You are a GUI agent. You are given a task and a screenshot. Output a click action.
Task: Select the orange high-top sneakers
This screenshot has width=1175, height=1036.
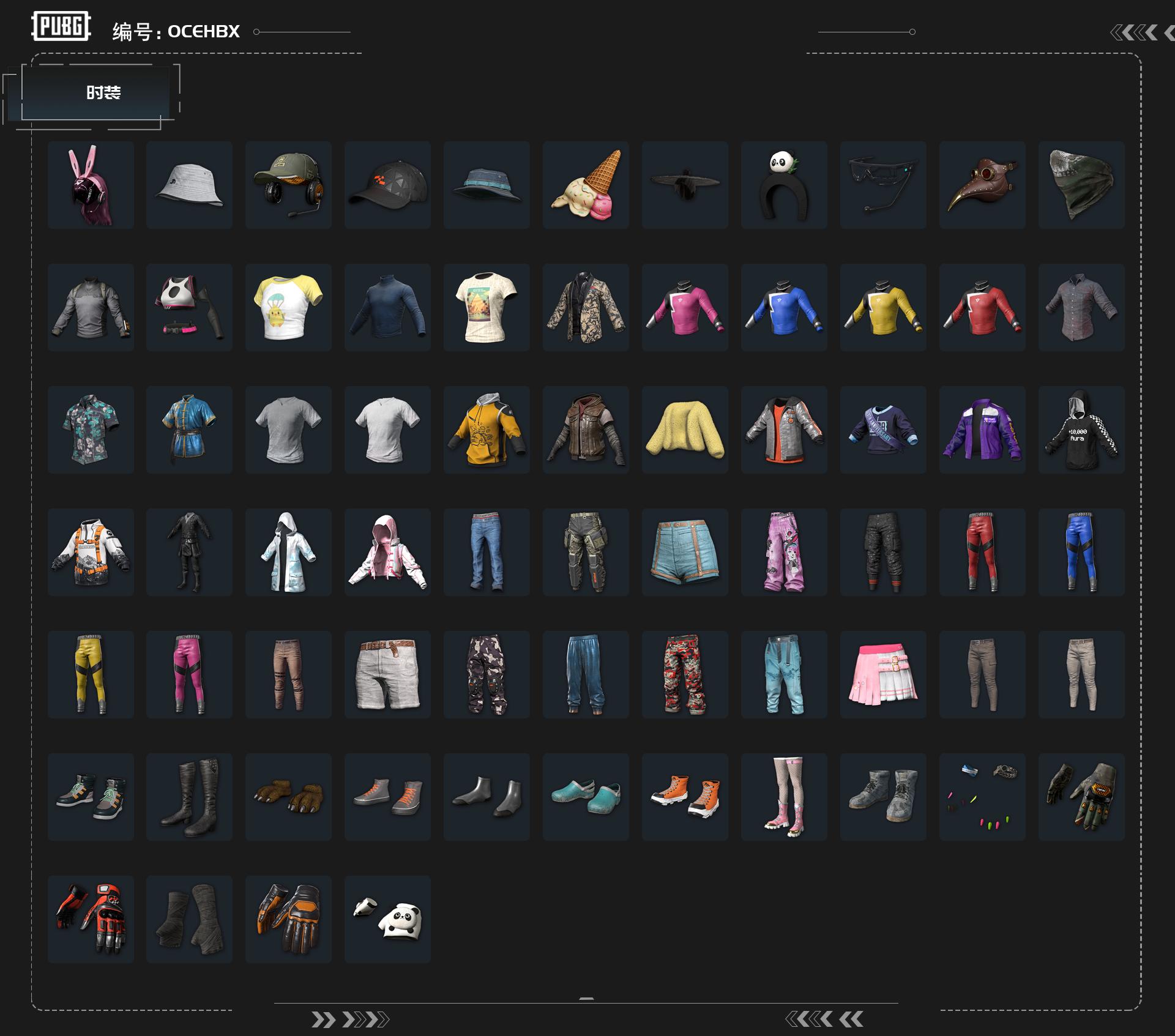pyautogui.click(x=685, y=797)
